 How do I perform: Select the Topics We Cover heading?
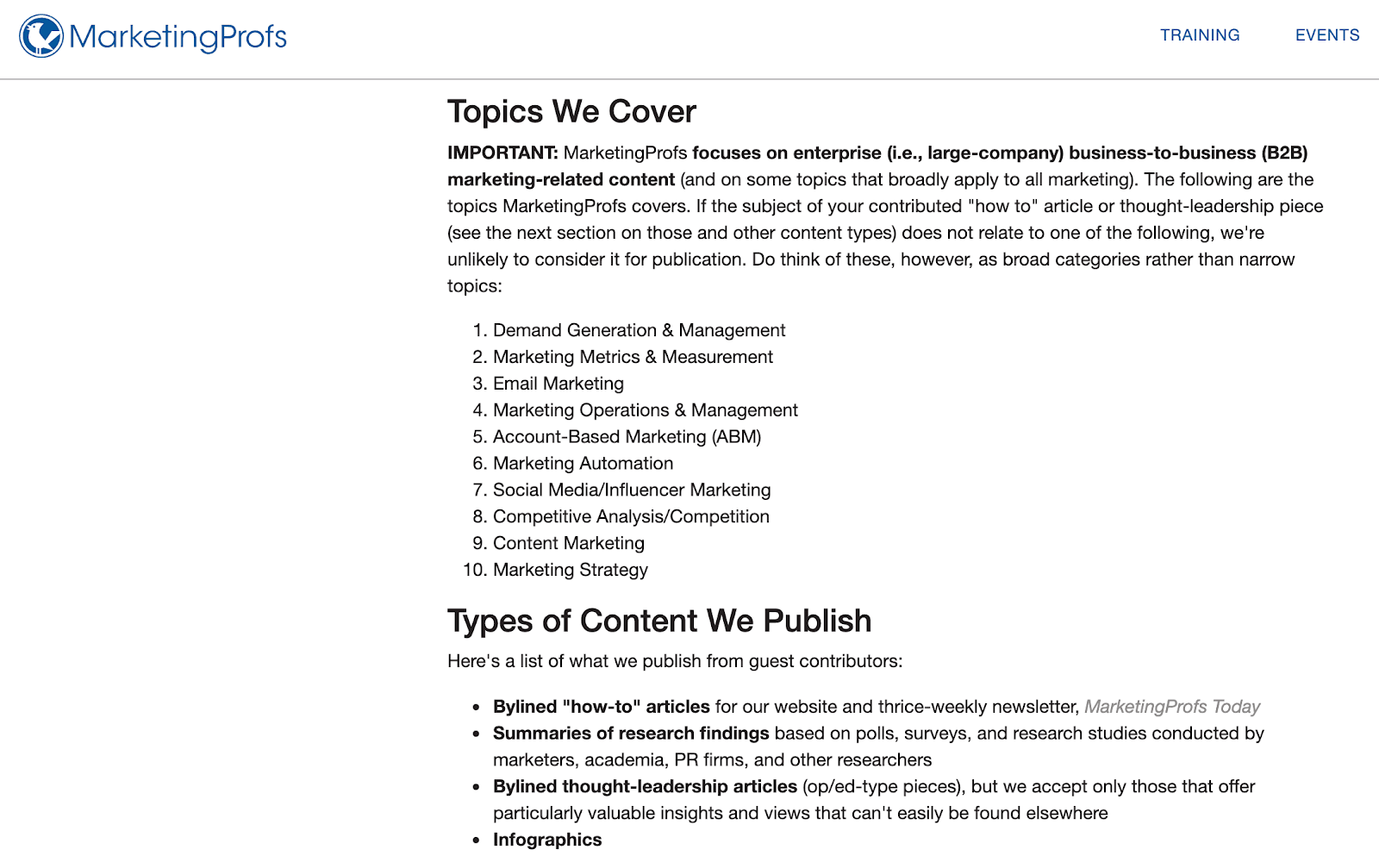coord(571,111)
